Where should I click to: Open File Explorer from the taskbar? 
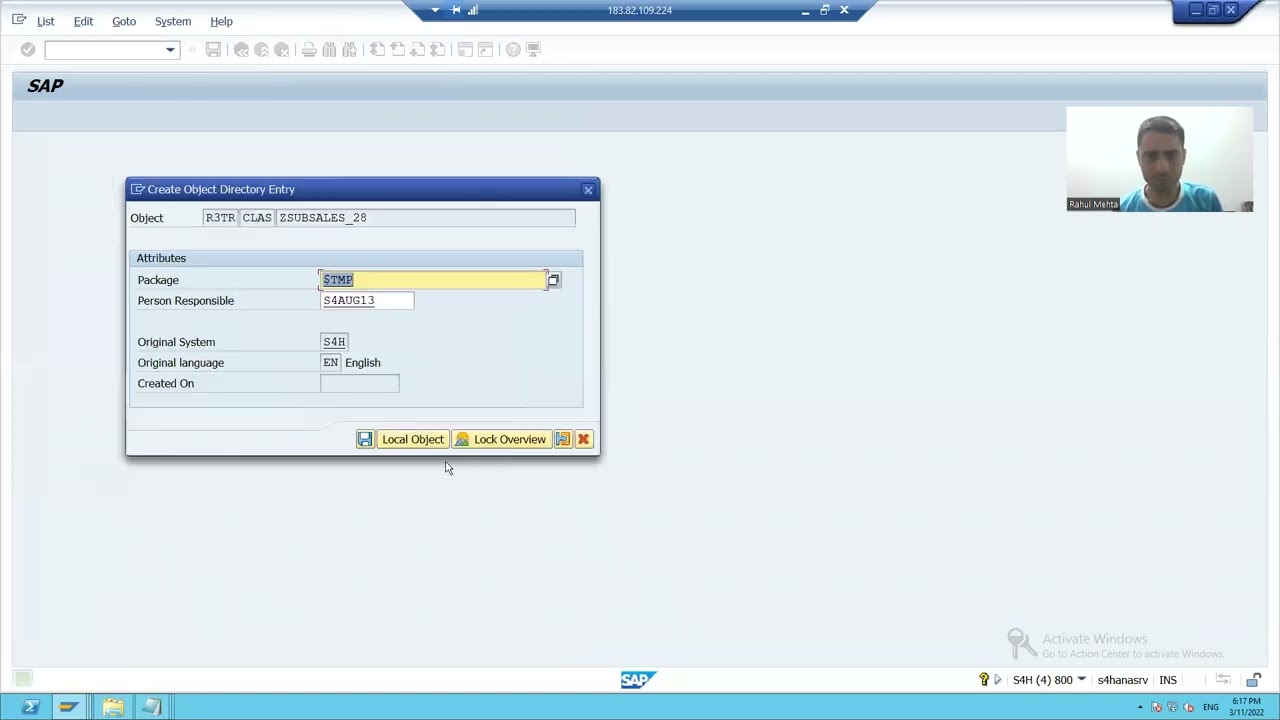113,708
